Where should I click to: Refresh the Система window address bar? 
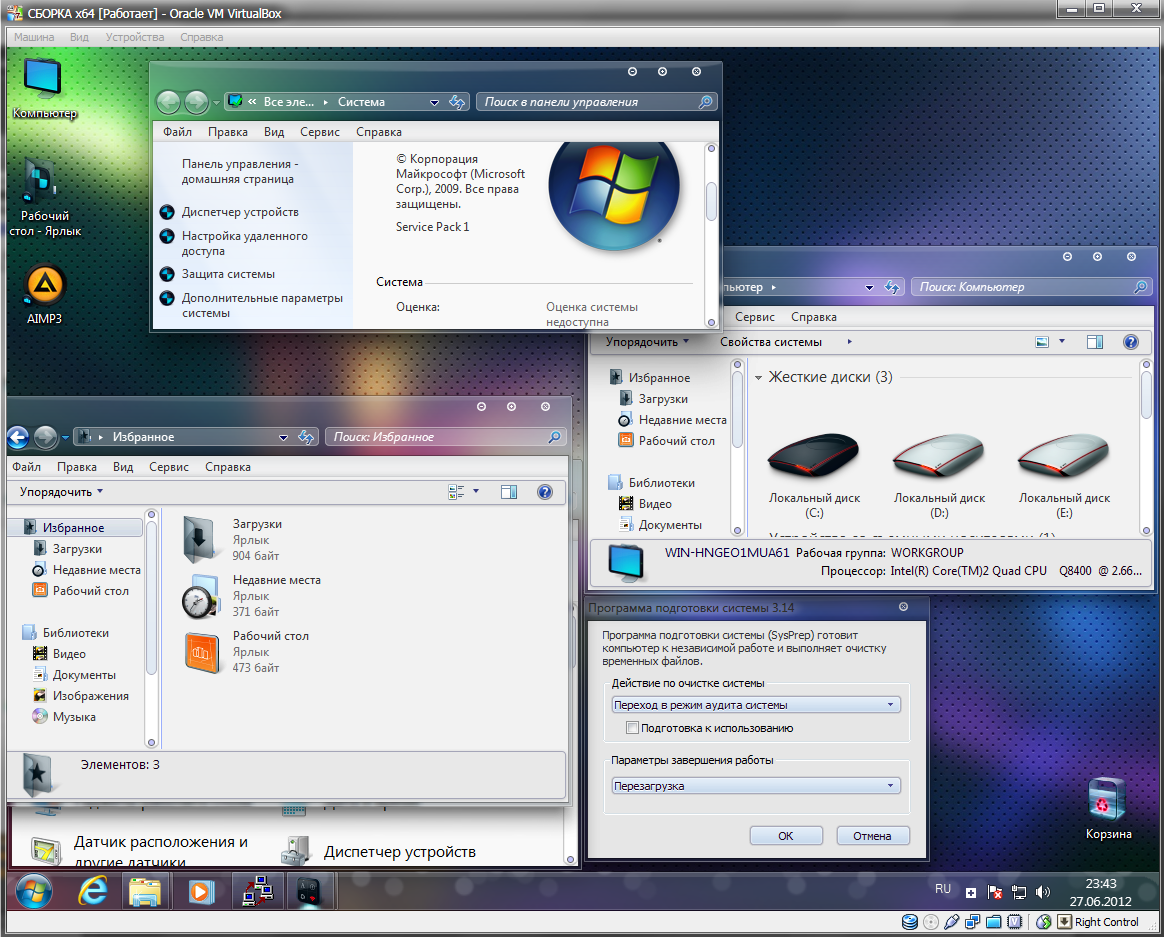457,102
